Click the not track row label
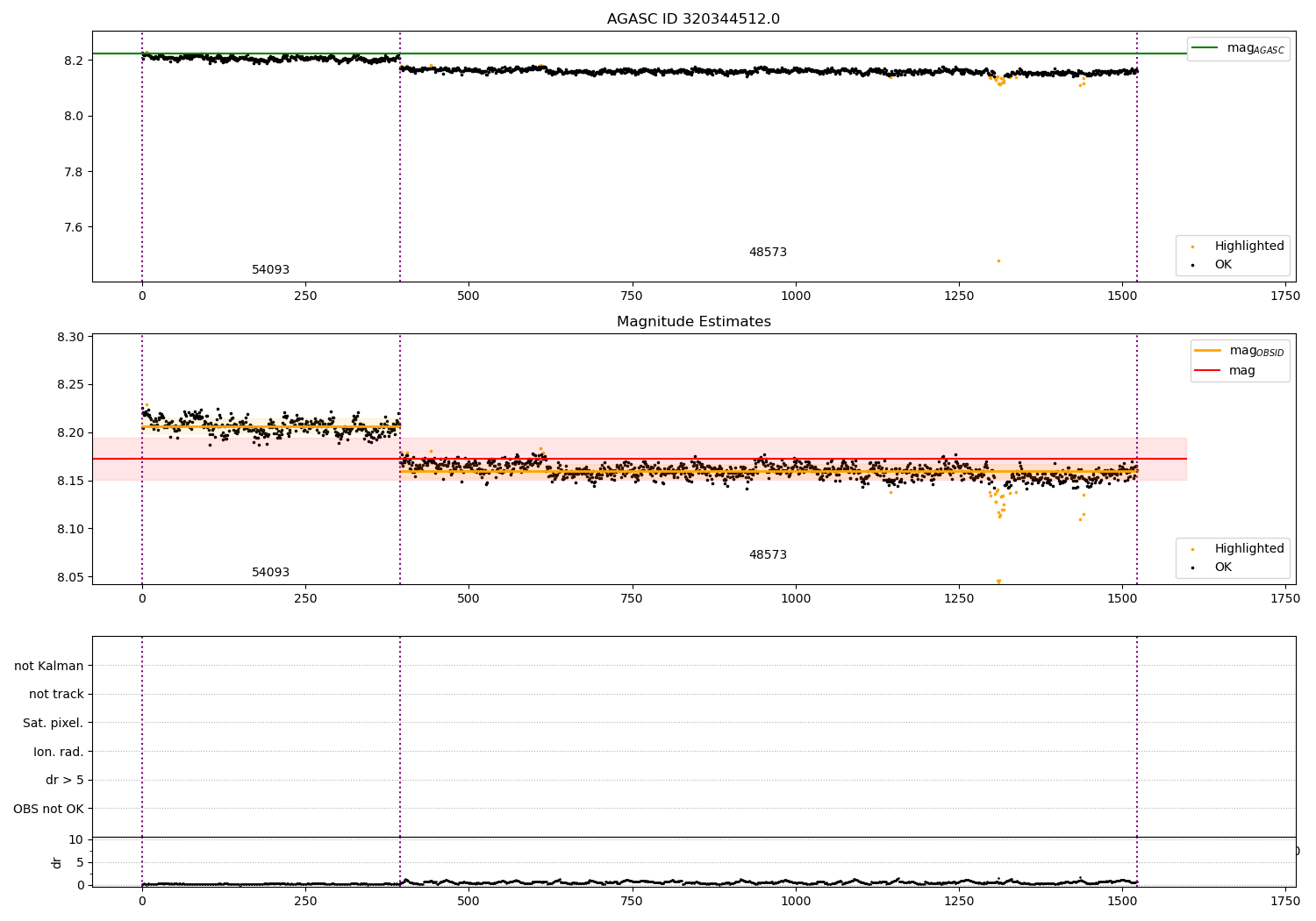 [56, 695]
